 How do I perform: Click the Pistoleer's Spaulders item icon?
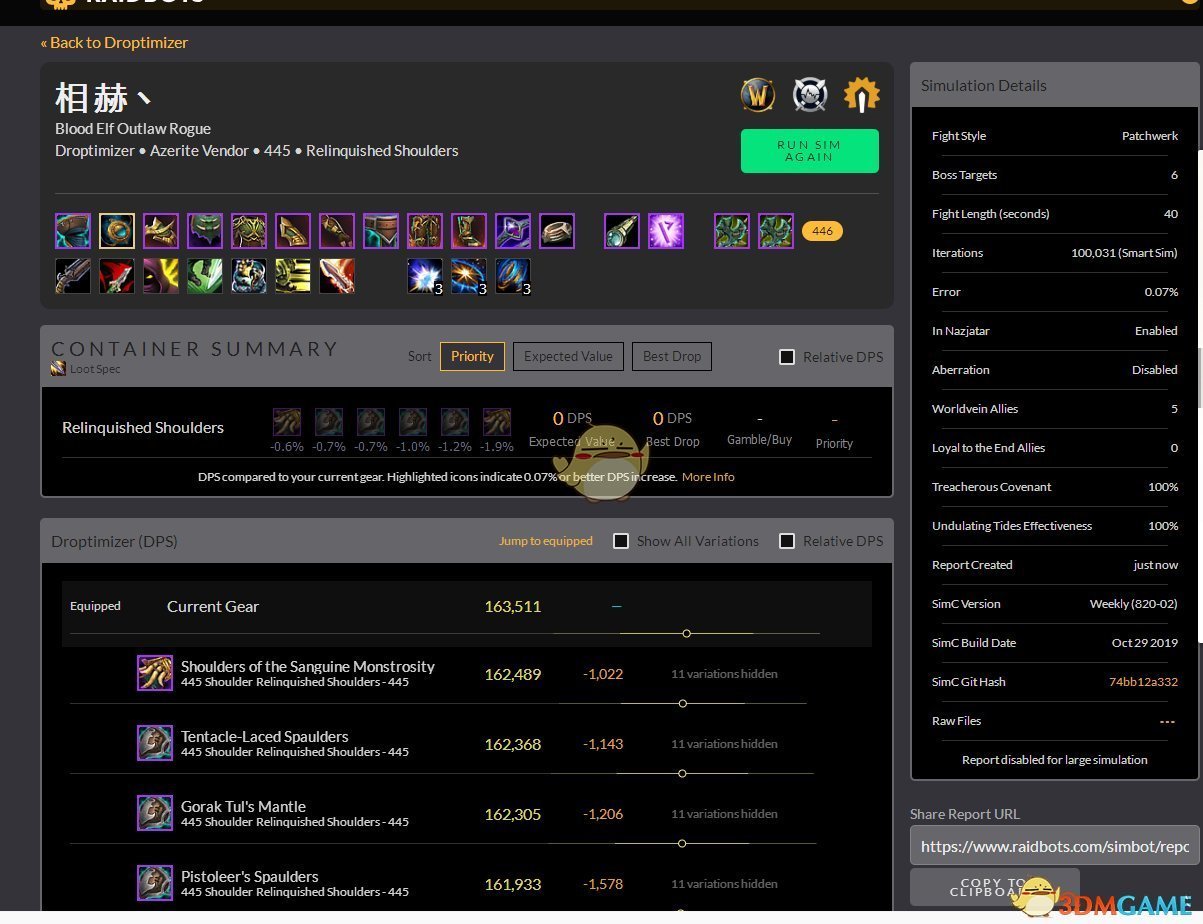pos(155,883)
